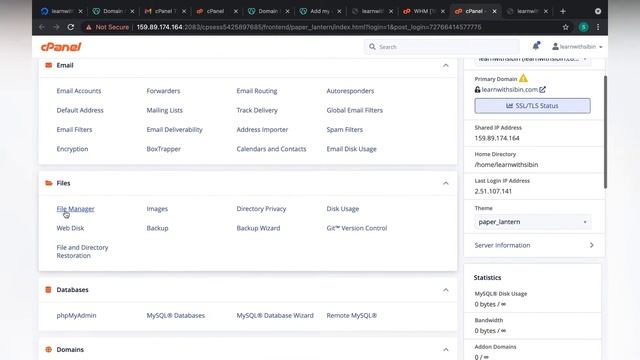The image size is (640, 360).
Task: Open MySQL Databases link
Action: coord(176,315)
